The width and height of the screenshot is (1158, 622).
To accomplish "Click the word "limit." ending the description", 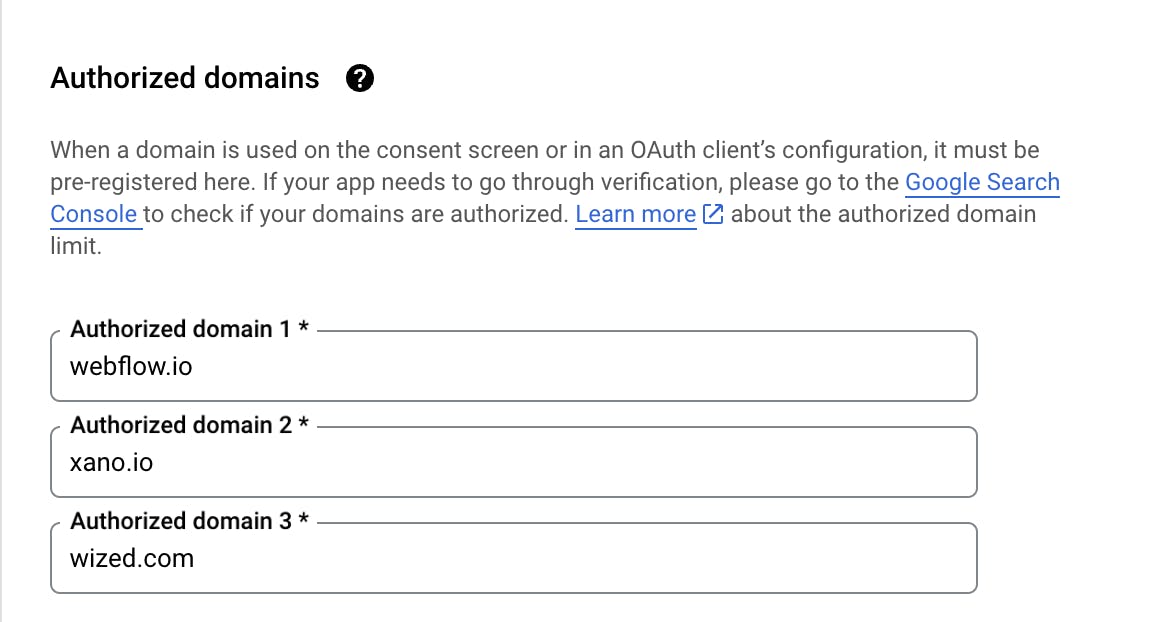I will click(76, 246).
